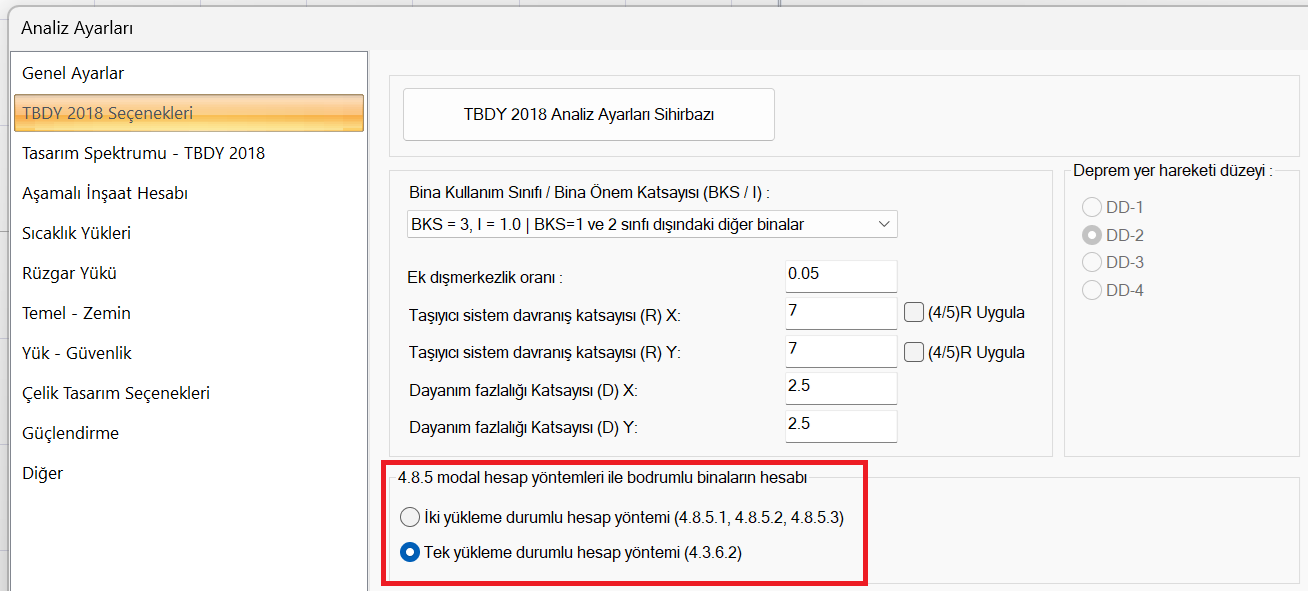The width and height of the screenshot is (1308, 591).
Task: Click the Diğer category
Action: point(42,473)
